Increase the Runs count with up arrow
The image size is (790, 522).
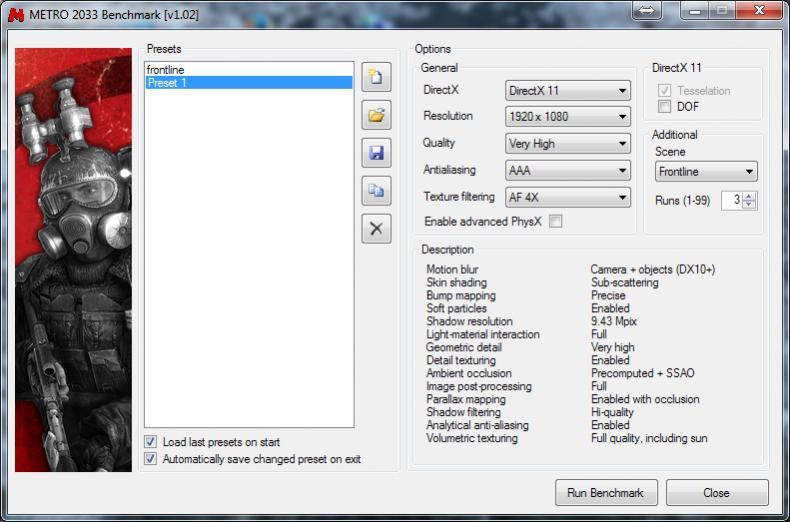(749, 197)
